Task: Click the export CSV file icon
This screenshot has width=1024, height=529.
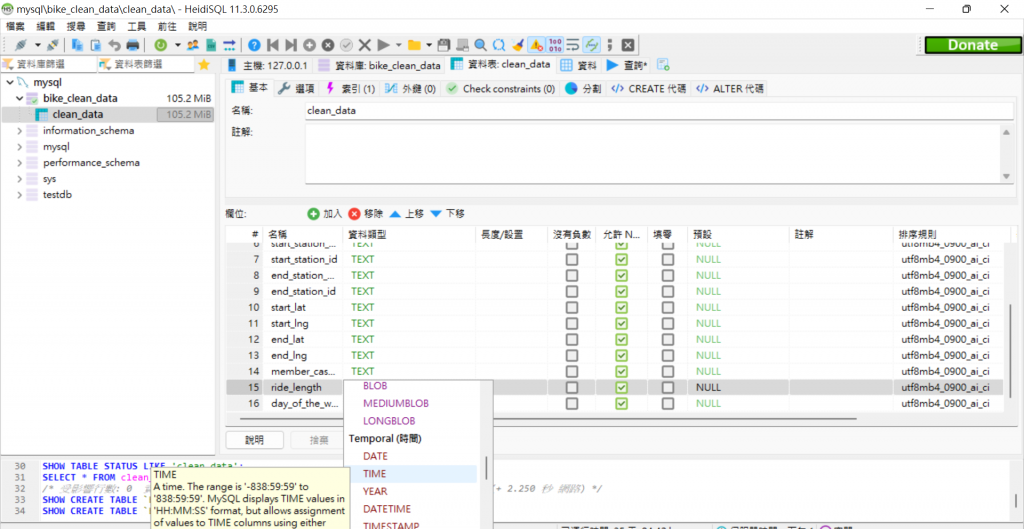Action: click(211, 45)
